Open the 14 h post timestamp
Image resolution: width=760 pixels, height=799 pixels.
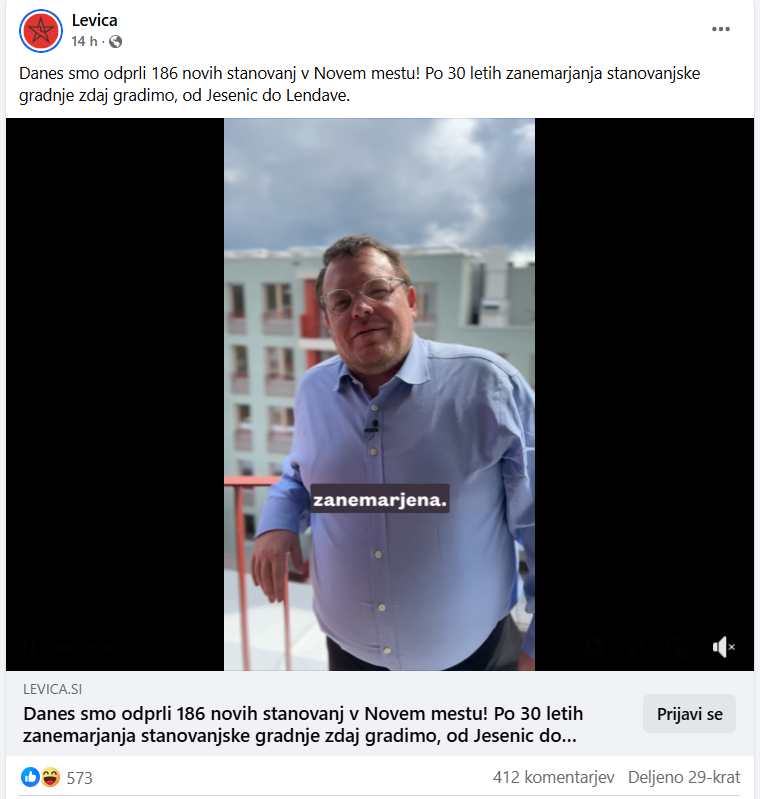tap(84, 41)
